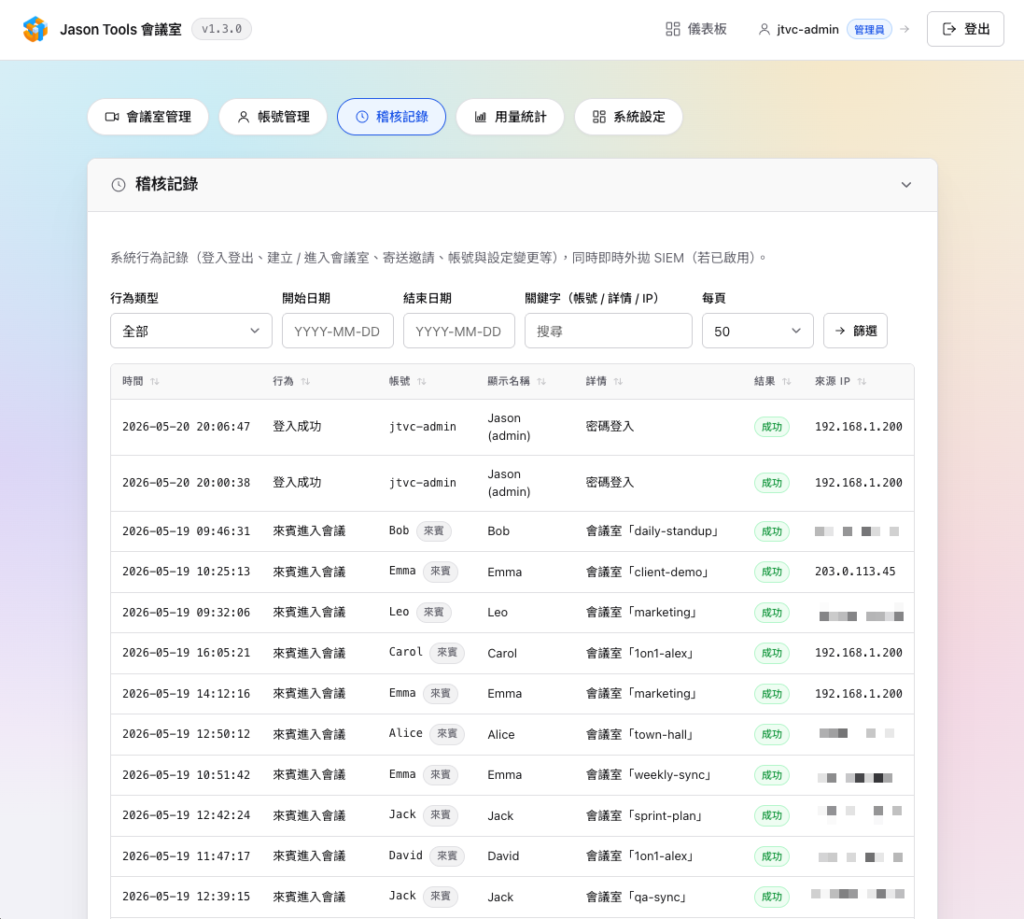Screen dimensions: 1024x919
Task: Sort by 顯示名稱 column sort icon
Action: [541, 381]
